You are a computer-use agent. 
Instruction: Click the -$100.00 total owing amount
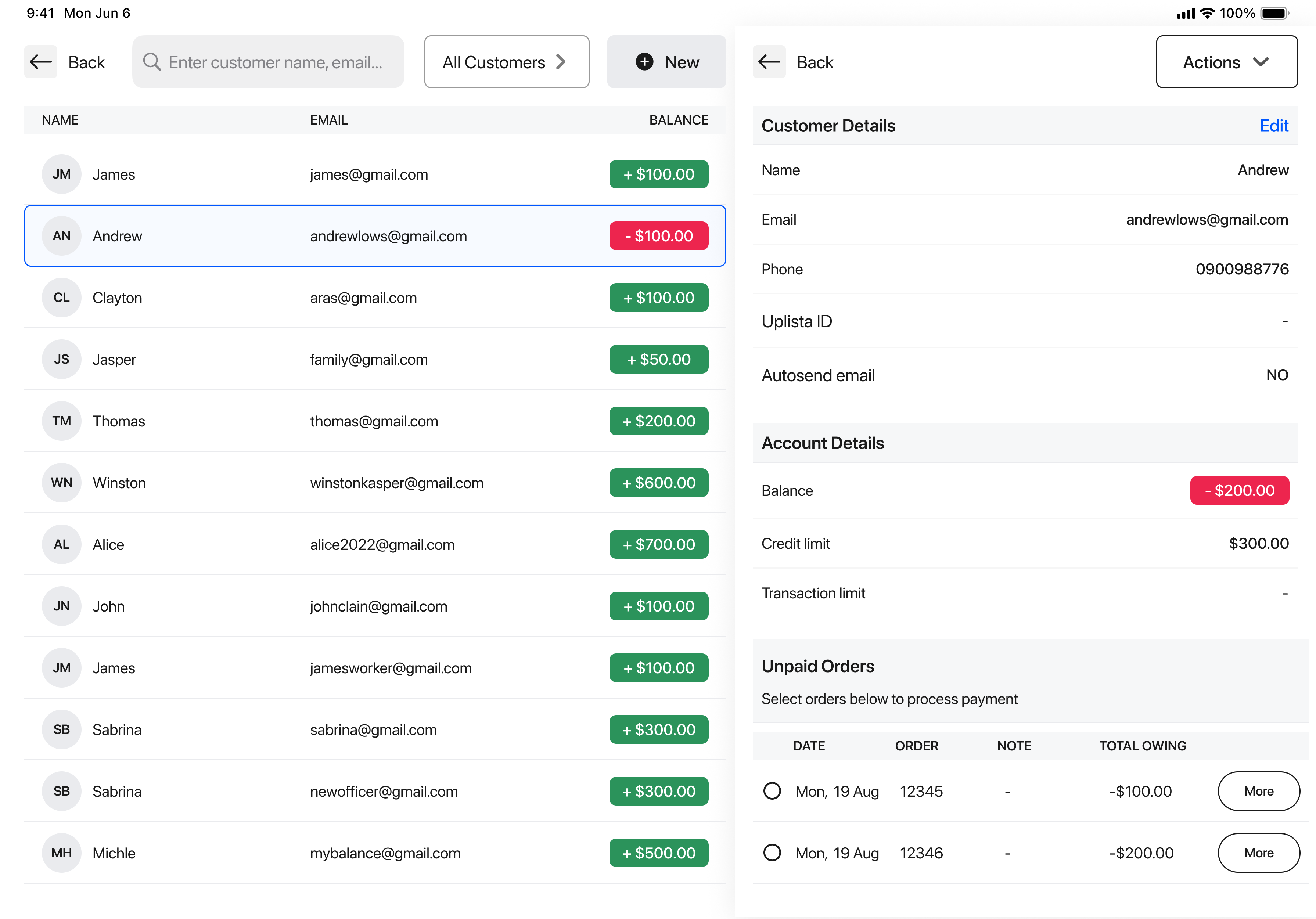(1140, 791)
